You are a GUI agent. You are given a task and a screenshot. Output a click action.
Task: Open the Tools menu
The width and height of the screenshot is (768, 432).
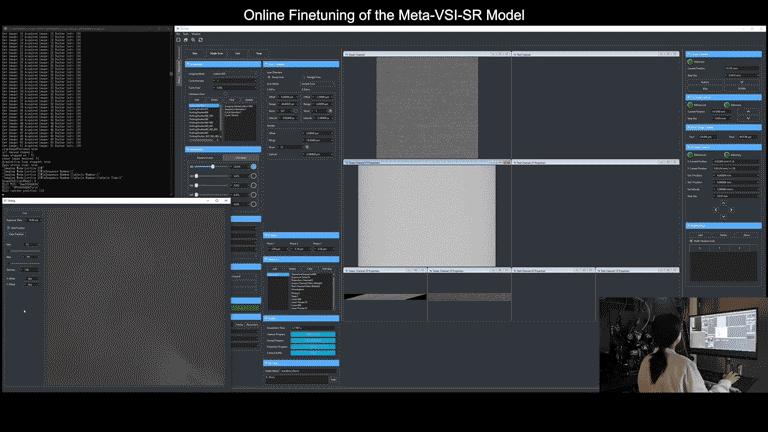pyautogui.click(x=185, y=32)
